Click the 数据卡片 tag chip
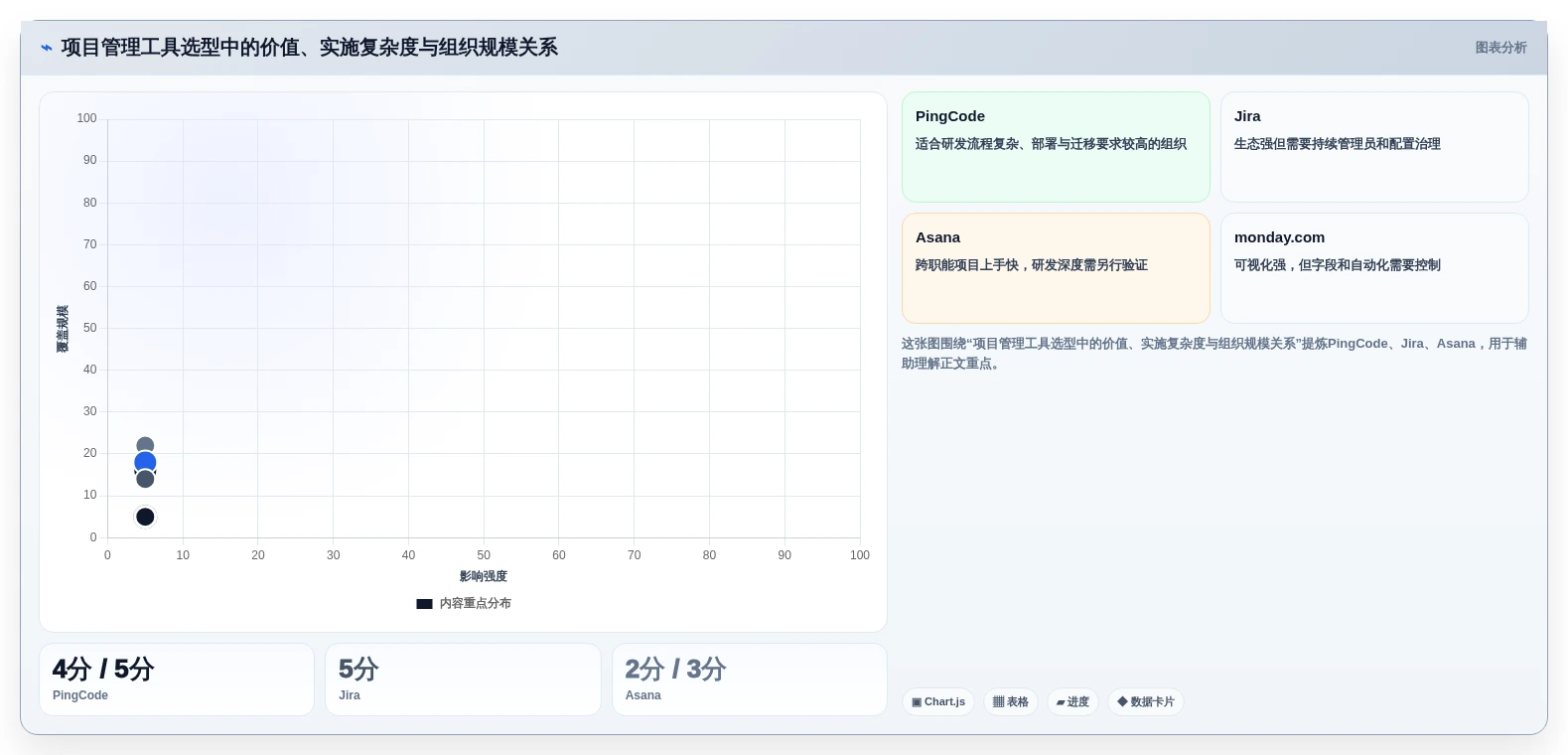This screenshot has height=755, width=1568. (1146, 701)
